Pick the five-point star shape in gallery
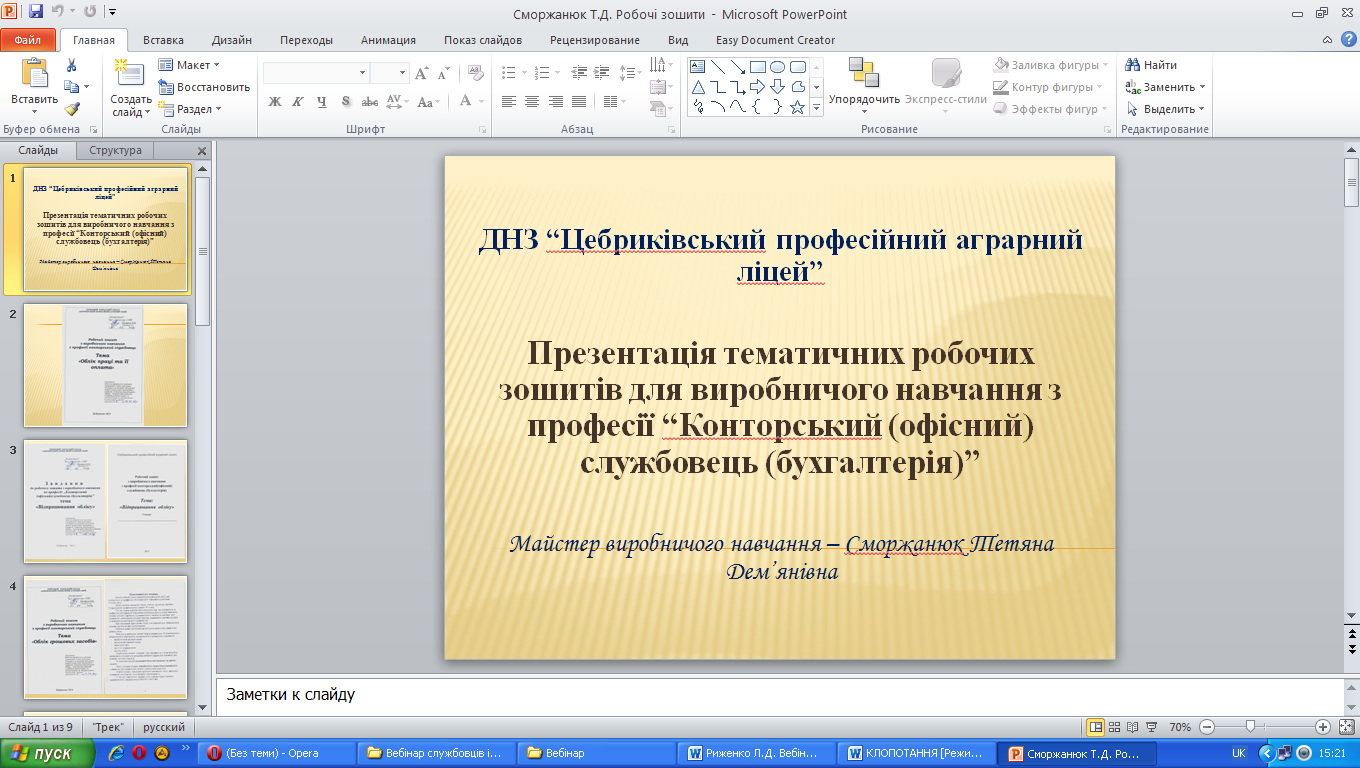The image size is (1360, 768). click(797, 107)
